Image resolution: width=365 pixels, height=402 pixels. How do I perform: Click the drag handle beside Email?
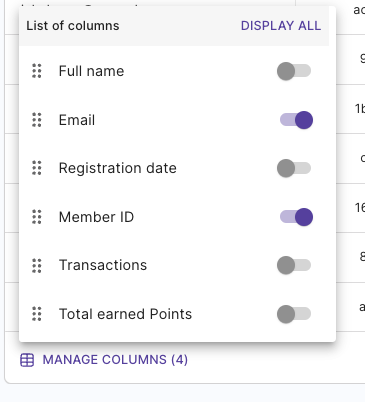pos(37,120)
